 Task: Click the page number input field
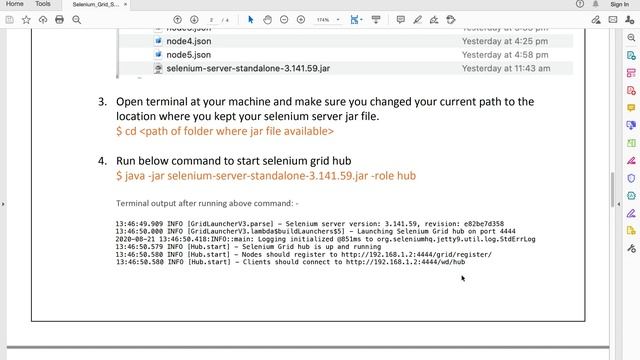pyautogui.click(x=211, y=20)
